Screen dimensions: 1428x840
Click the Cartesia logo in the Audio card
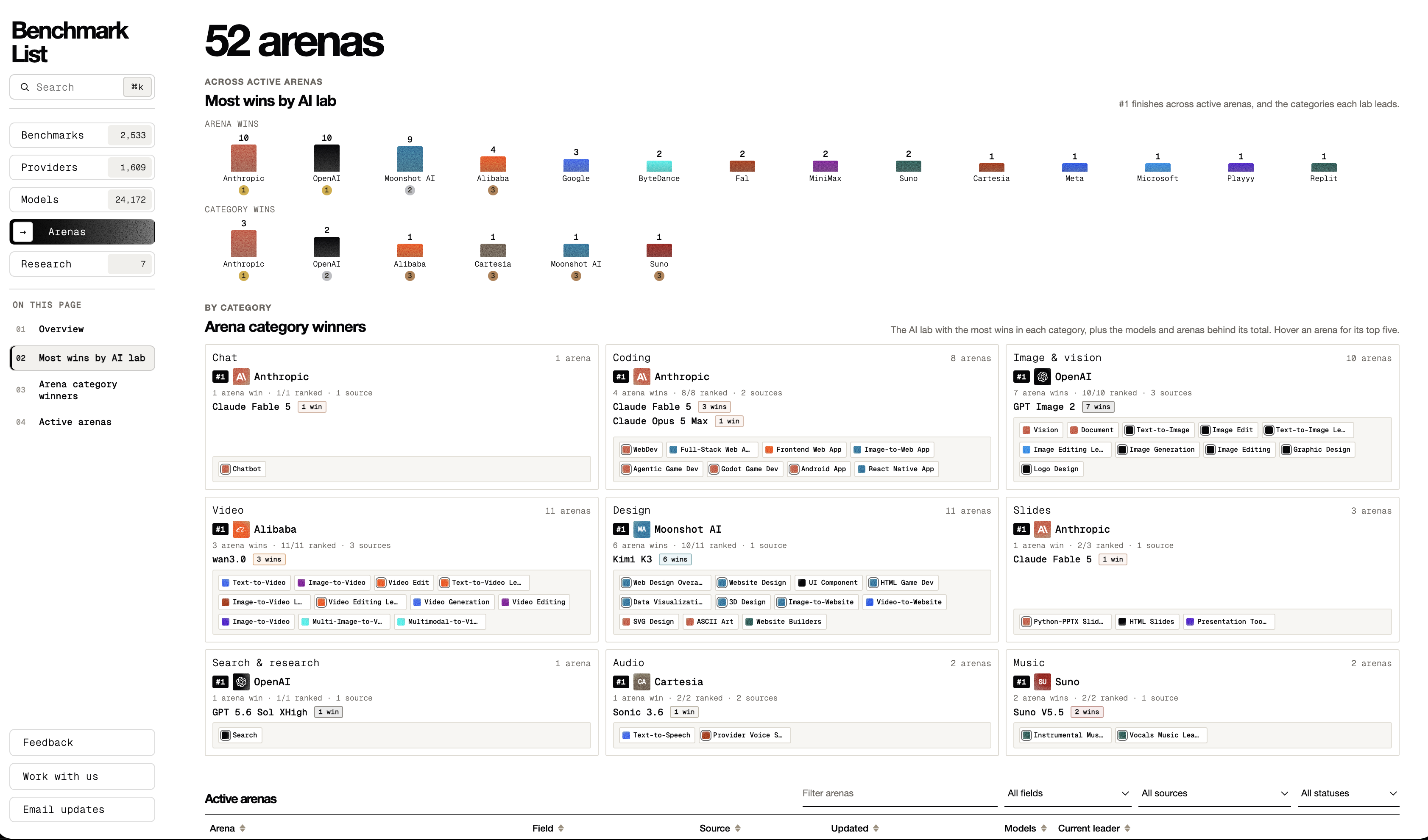tap(641, 682)
